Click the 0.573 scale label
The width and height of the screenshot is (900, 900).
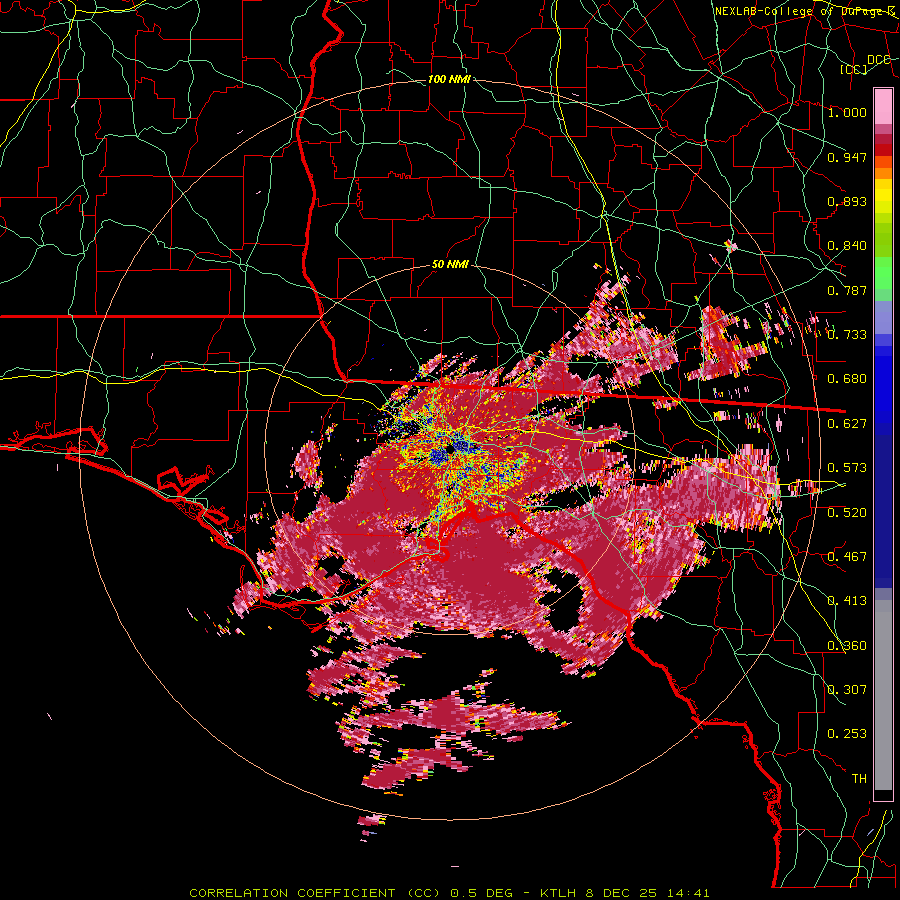(847, 468)
